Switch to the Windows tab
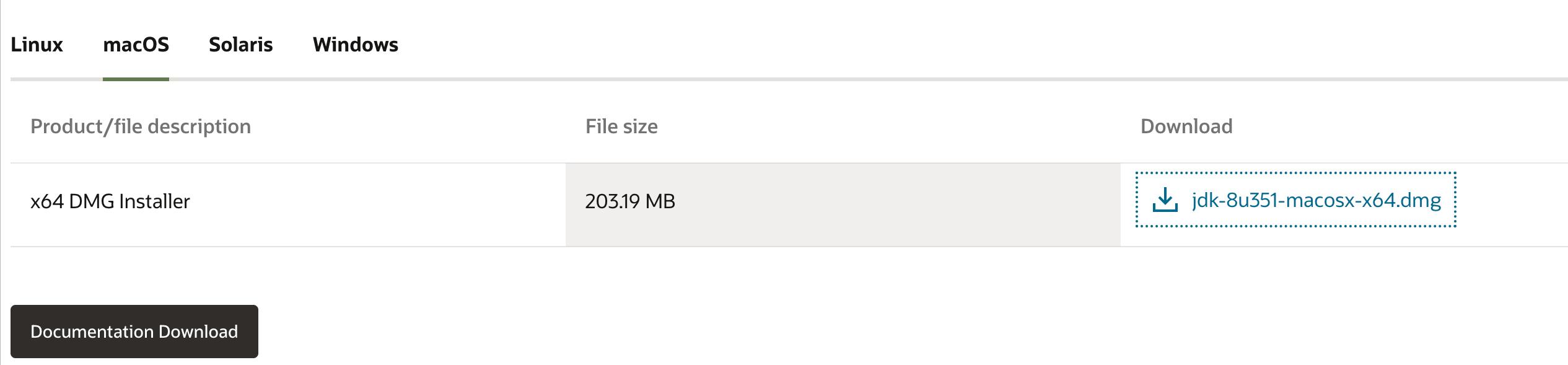Screen dimensions: 1568x365 pos(355,45)
